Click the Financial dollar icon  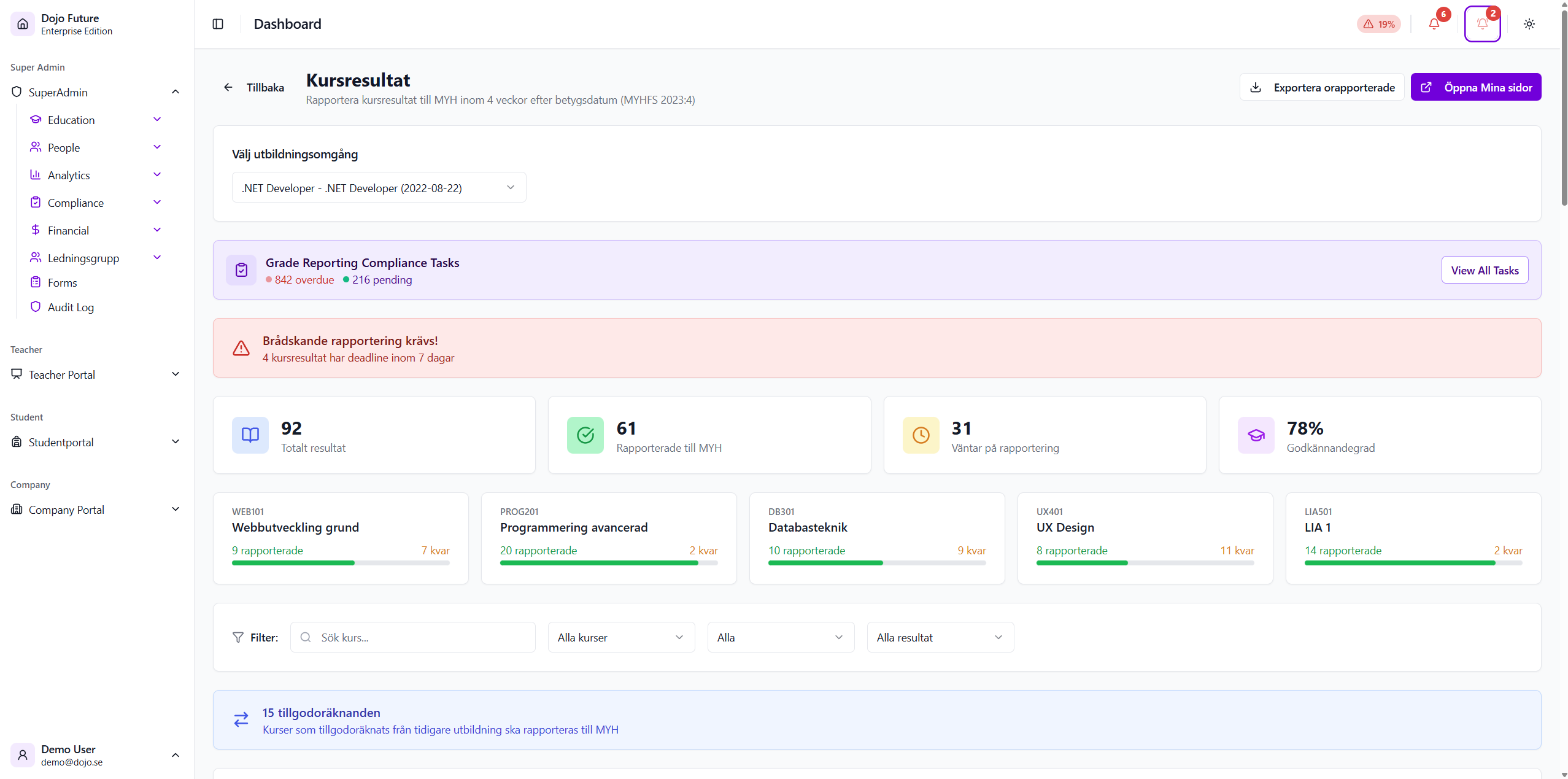tap(36, 230)
